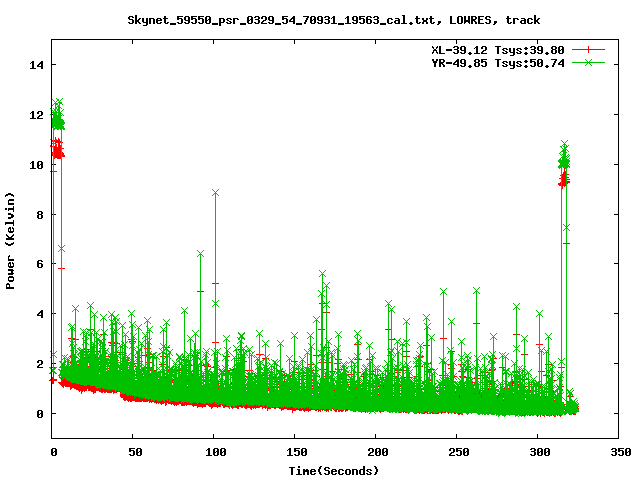This screenshot has height=480, width=640.
Task: Click x-axis tick label 50
Action: (x=135, y=452)
